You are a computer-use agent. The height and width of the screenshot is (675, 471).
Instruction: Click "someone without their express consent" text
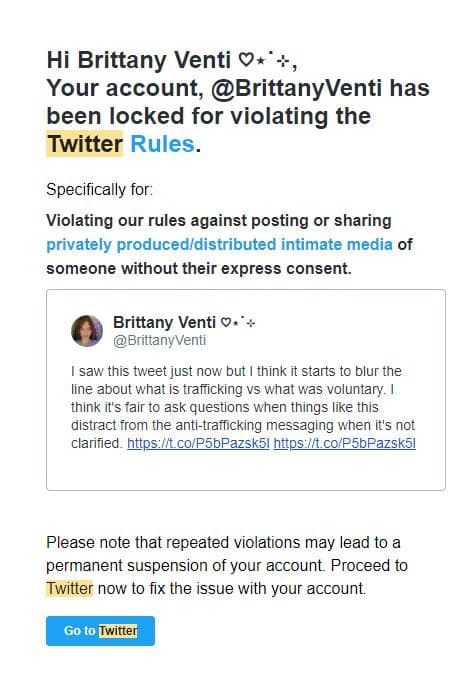[198, 269]
